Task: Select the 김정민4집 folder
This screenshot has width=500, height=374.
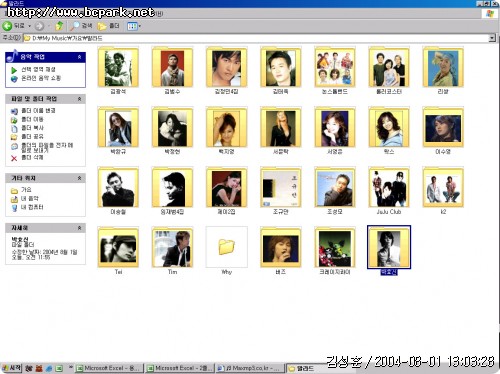Action: pos(226,71)
